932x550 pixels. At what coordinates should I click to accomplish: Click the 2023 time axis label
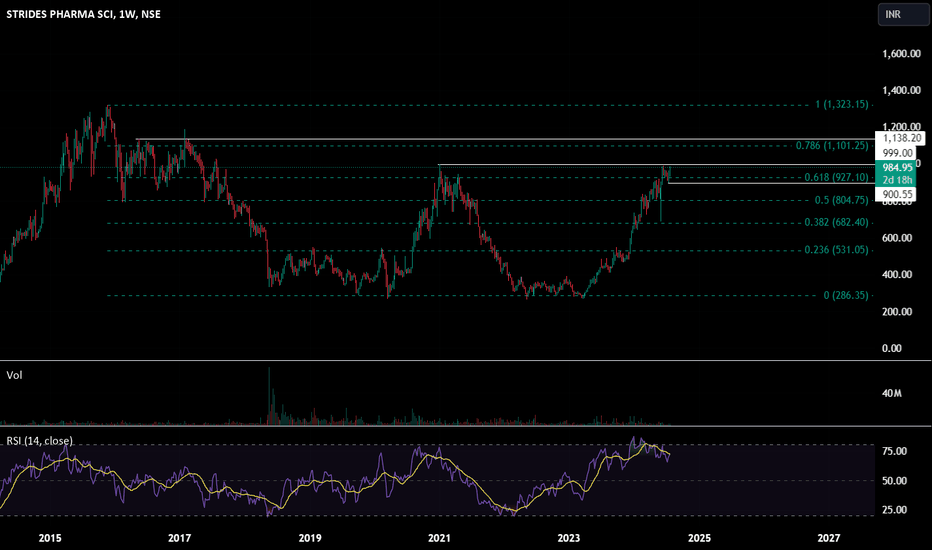point(569,538)
